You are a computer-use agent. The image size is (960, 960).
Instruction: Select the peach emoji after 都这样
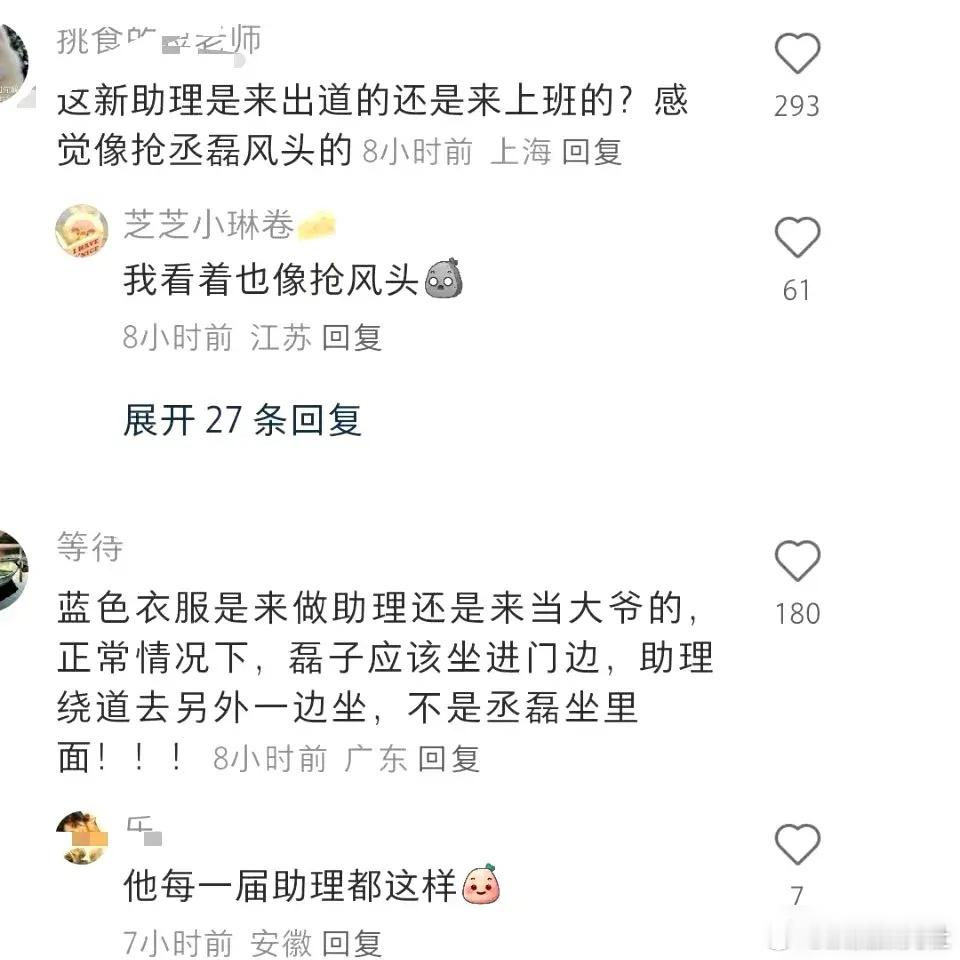[481, 885]
